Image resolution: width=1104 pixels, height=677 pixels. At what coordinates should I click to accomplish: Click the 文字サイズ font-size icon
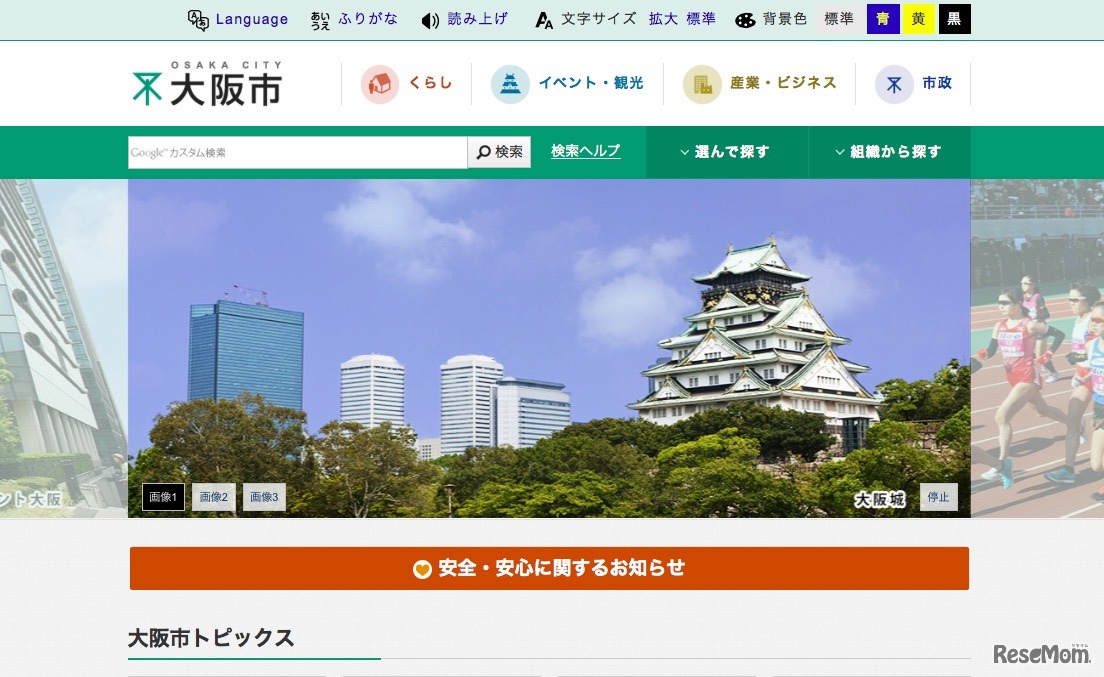tap(543, 18)
